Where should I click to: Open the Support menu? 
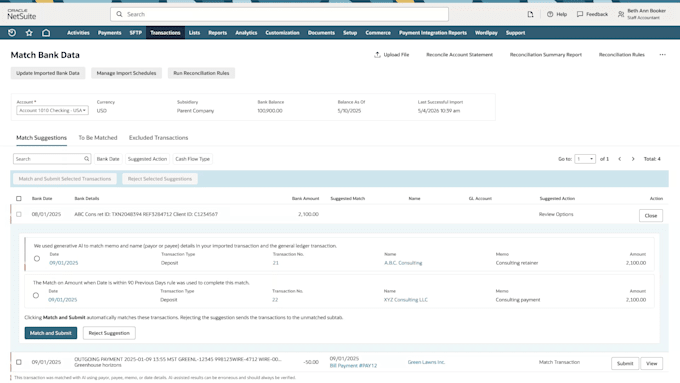pyautogui.click(x=515, y=33)
